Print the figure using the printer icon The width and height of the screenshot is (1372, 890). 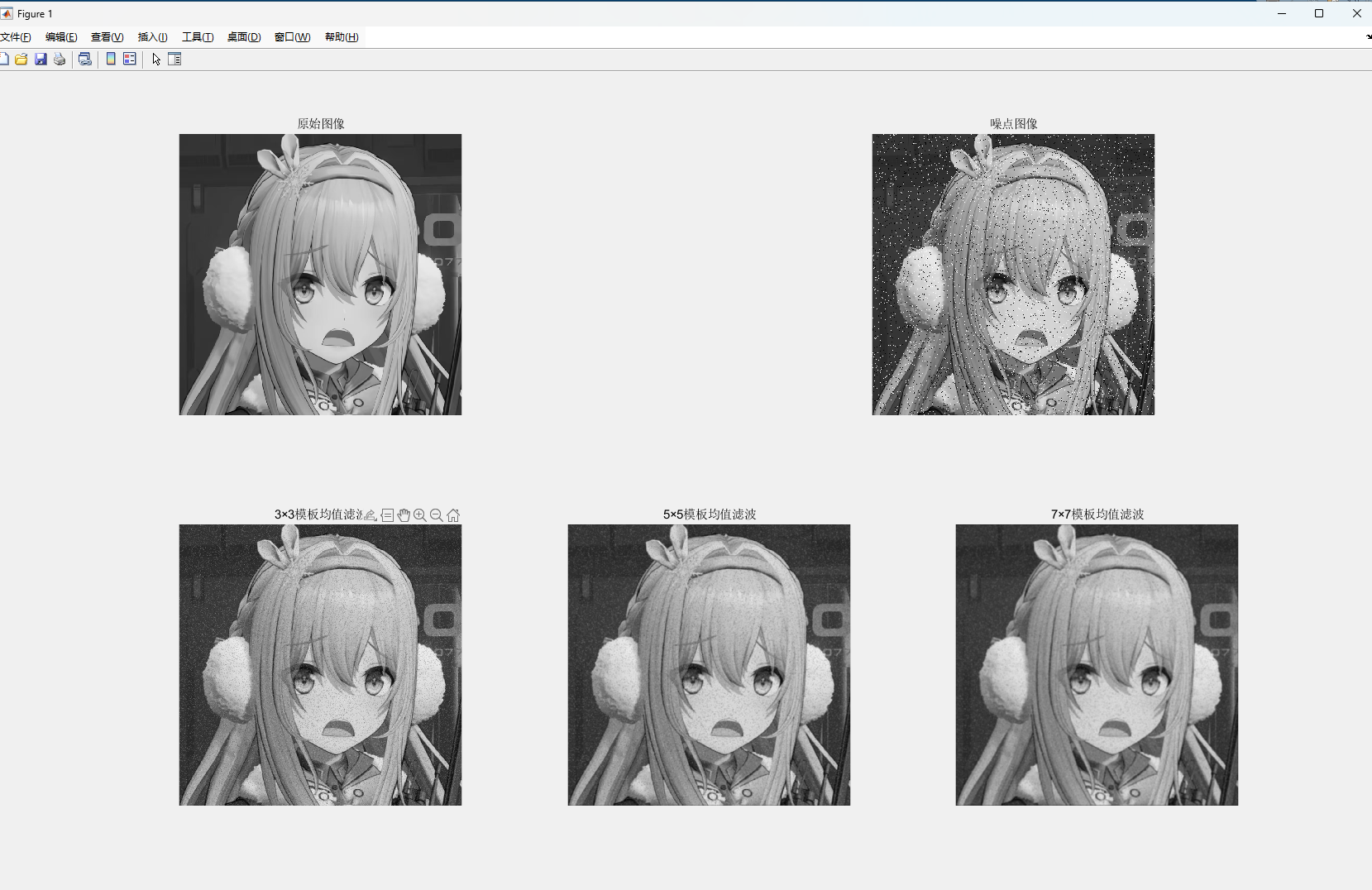(x=60, y=59)
